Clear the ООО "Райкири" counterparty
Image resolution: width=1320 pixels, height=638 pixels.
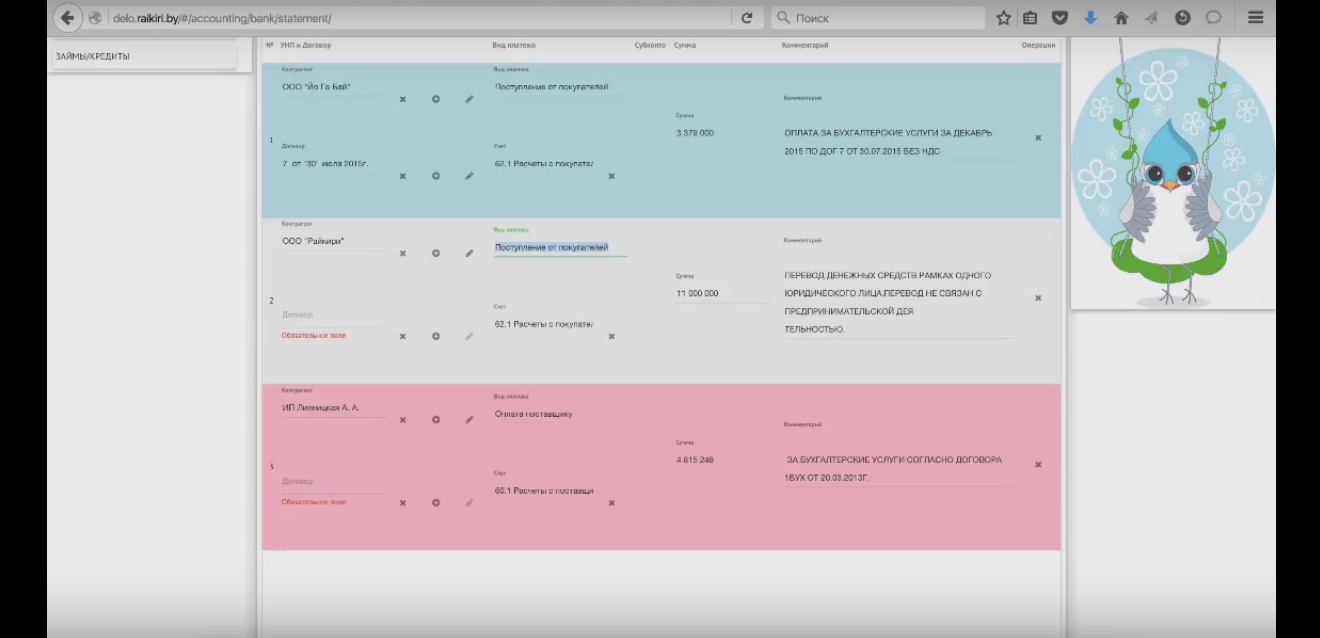point(403,253)
